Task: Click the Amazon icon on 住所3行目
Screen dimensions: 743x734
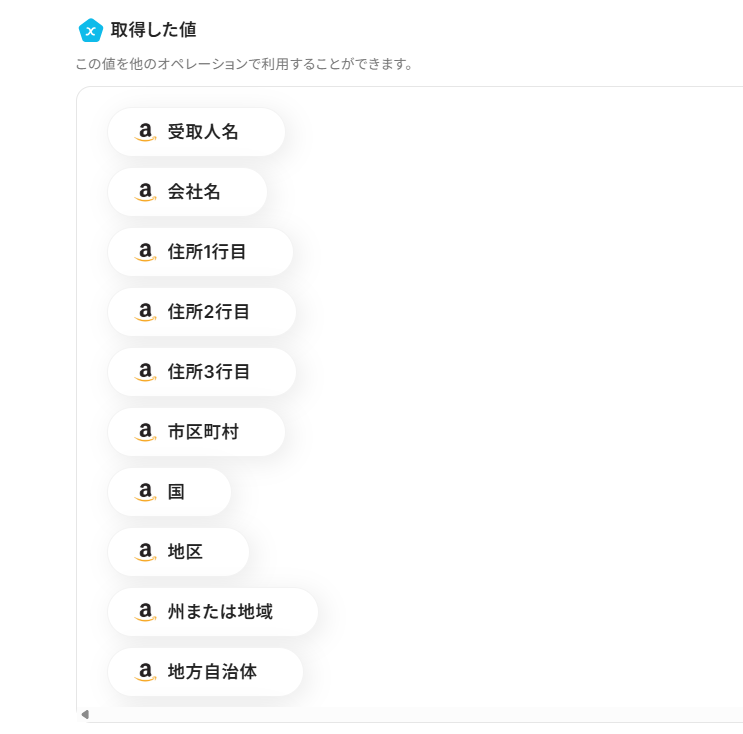Action: tap(145, 372)
